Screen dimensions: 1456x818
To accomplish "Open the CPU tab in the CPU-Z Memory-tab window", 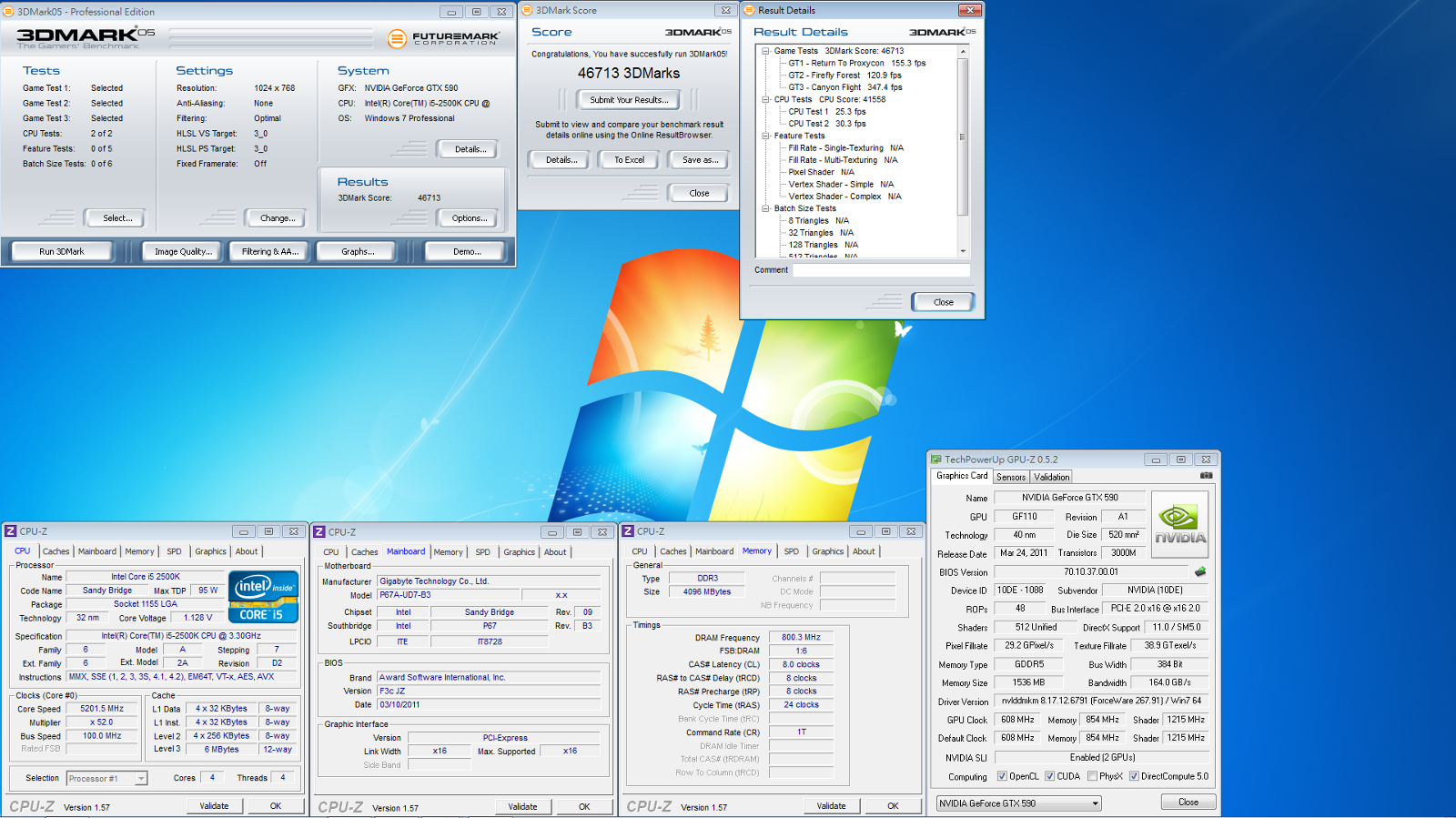I will pyautogui.click(x=640, y=551).
